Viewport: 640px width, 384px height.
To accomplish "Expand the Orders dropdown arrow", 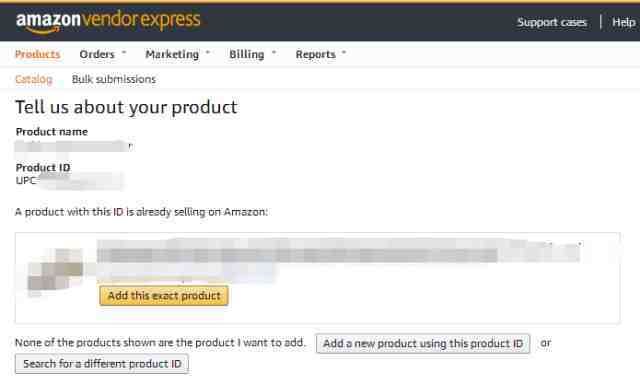I will coord(124,53).
